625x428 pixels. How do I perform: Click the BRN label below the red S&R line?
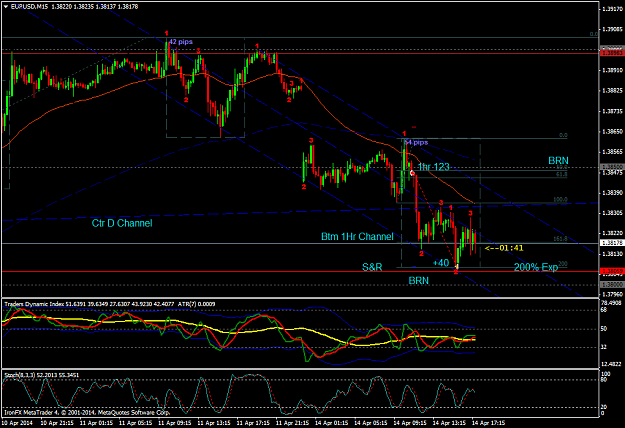click(x=419, y=281)
